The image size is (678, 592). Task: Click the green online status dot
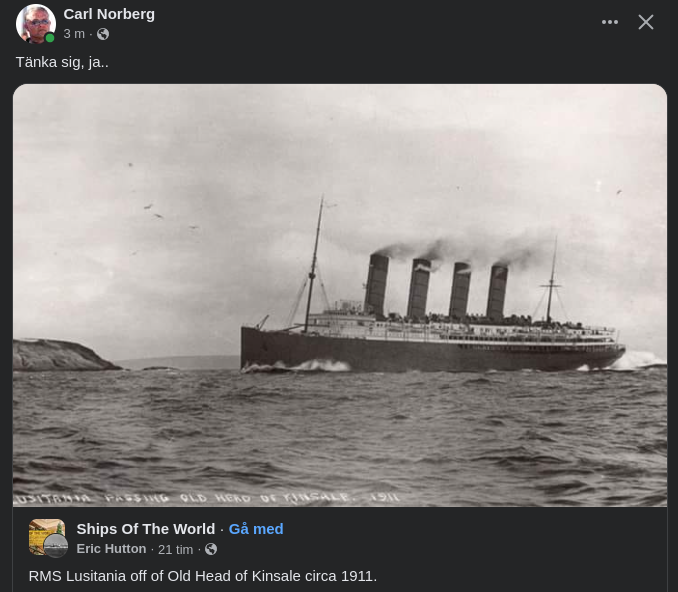(50, 38)
